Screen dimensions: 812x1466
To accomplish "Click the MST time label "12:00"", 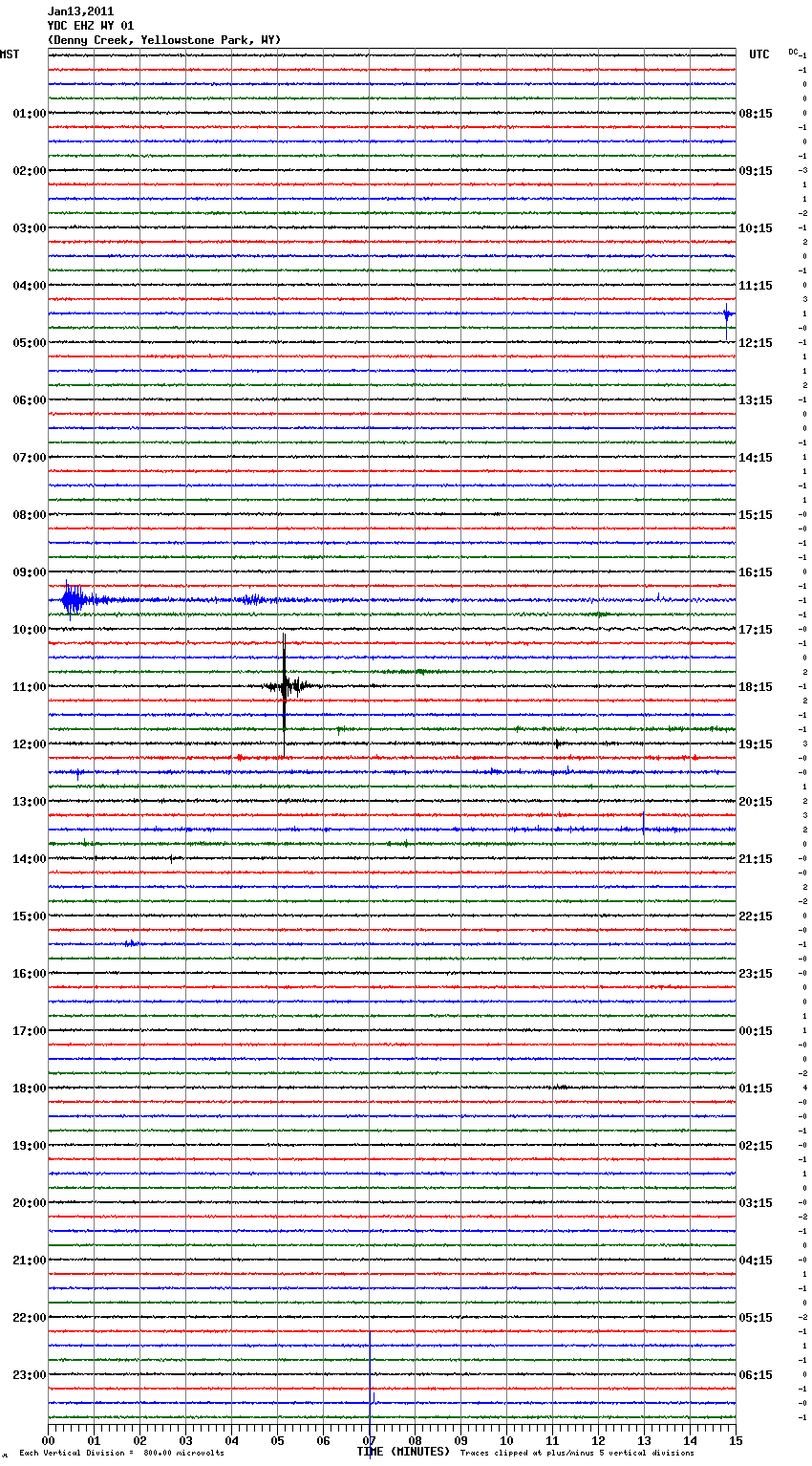I will click(29, 744).
